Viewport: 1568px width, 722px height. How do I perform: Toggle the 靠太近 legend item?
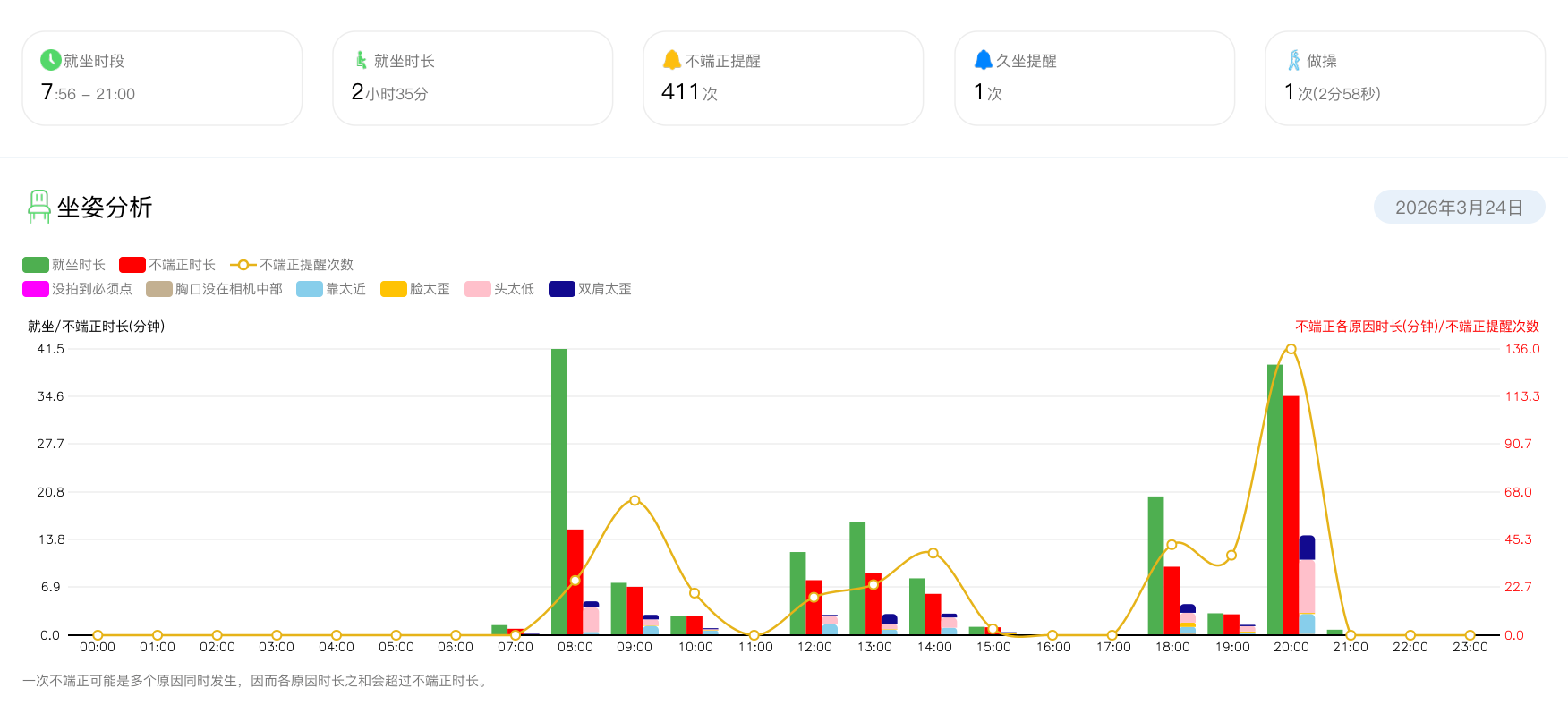pyautogui.click(x=310, y=289)
